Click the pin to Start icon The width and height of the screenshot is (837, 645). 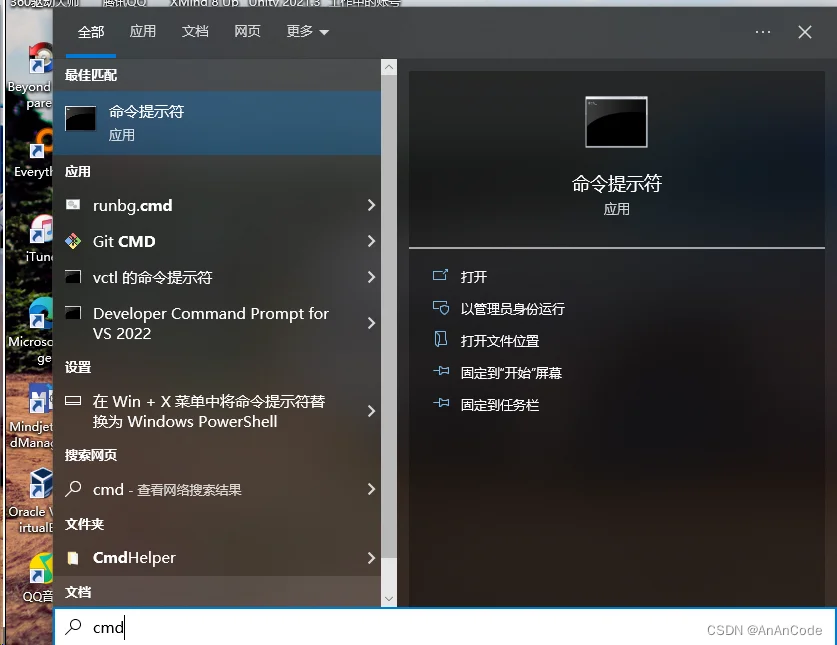(x=441, y=371)
